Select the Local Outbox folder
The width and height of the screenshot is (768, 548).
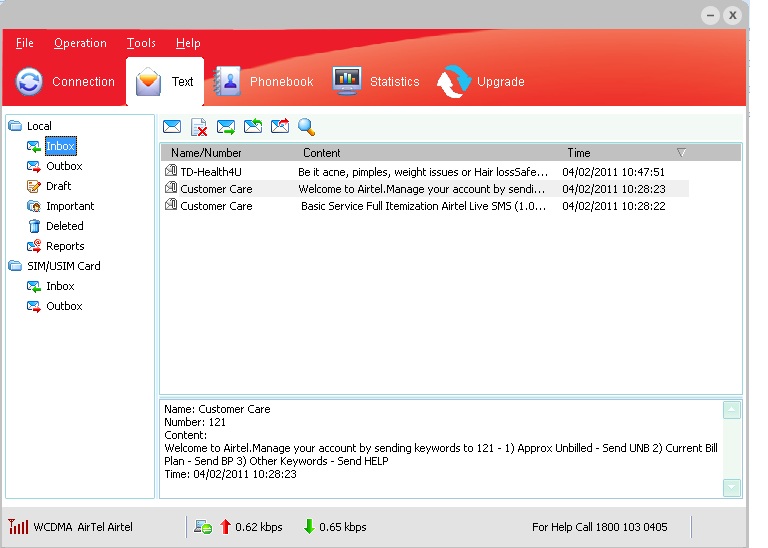(64, 166)
